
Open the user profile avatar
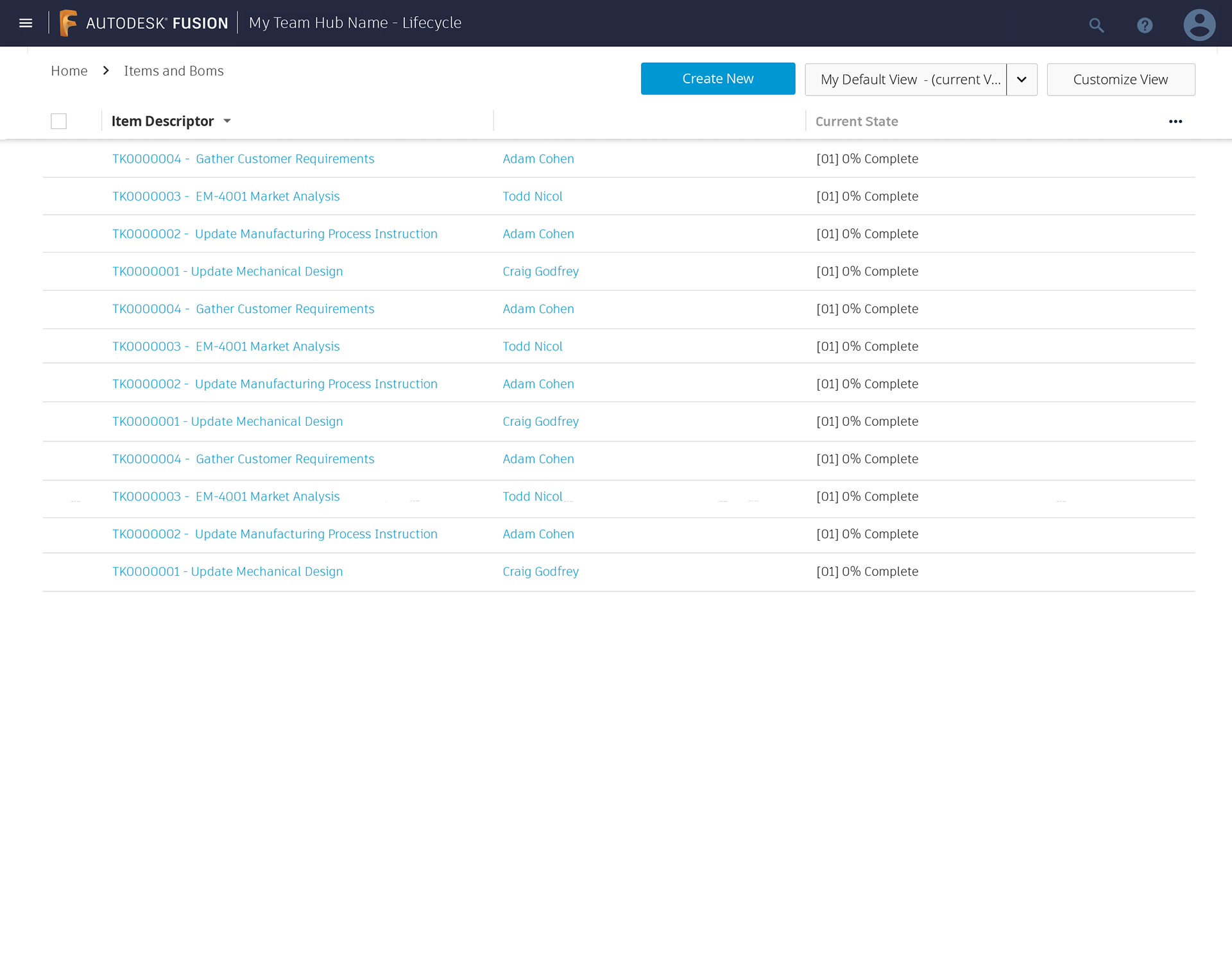click(x=1199, y=25)
